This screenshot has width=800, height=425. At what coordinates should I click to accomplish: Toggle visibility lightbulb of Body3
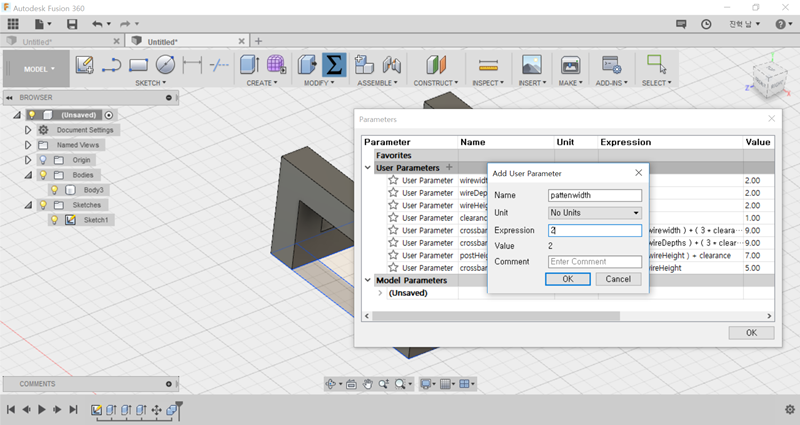[x=53, y=189]
